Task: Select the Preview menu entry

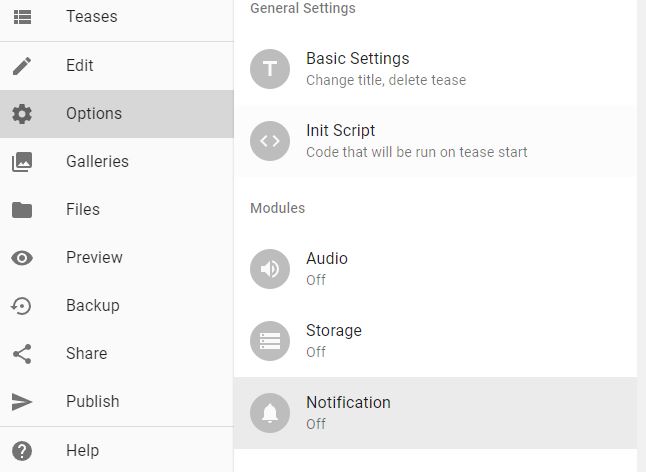Action: 117,258
